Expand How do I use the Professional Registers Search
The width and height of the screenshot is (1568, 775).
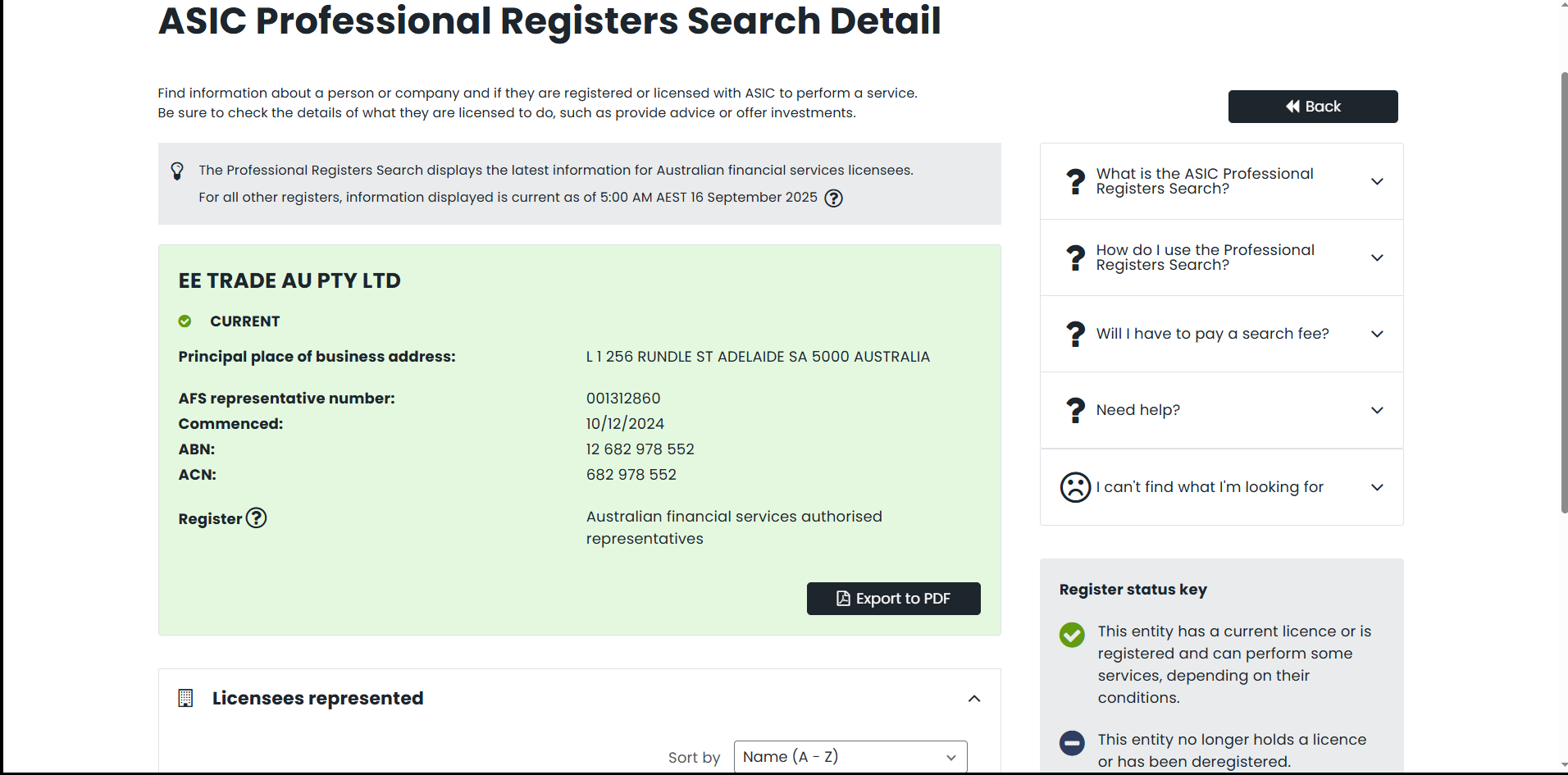1377,258
